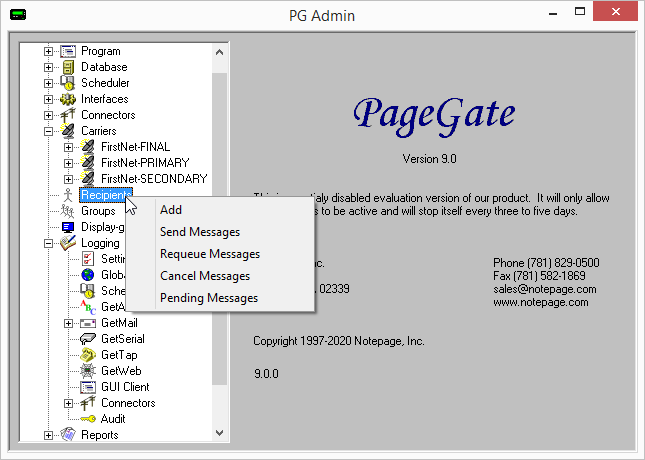This screenshot has height=460, width=645.
Task: Collapse the Logging node
Action: [48, 244]
